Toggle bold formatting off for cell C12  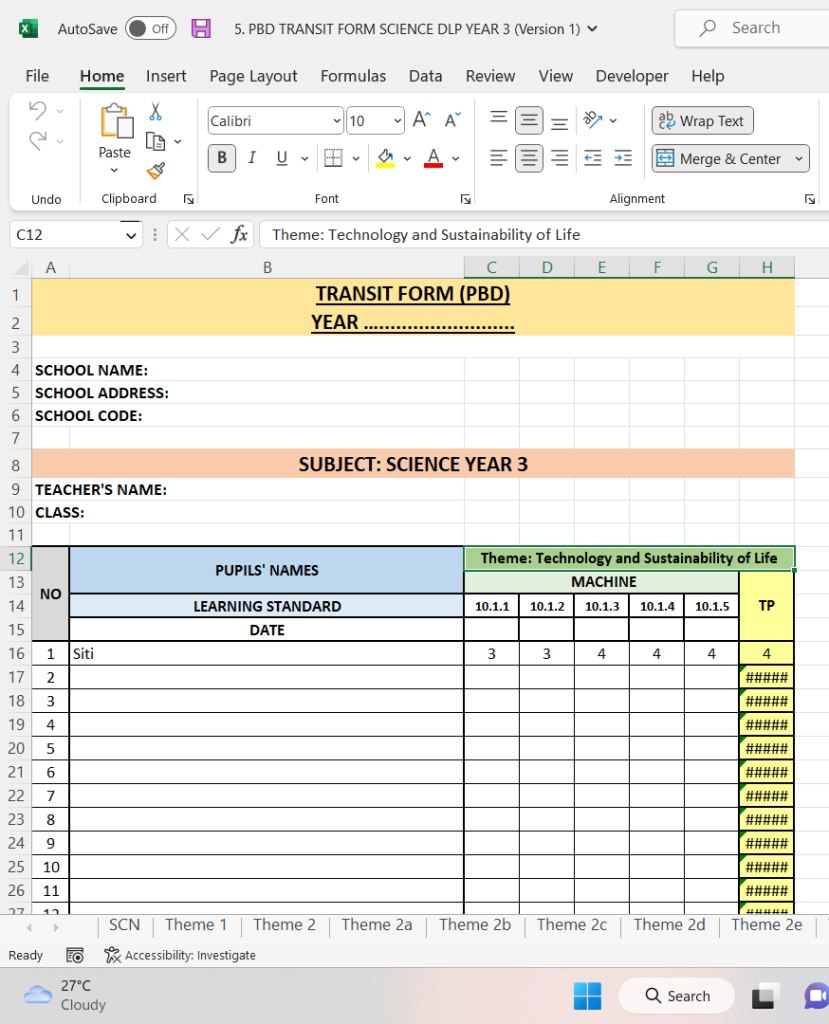pyautogui.click(x=221, y=158)
